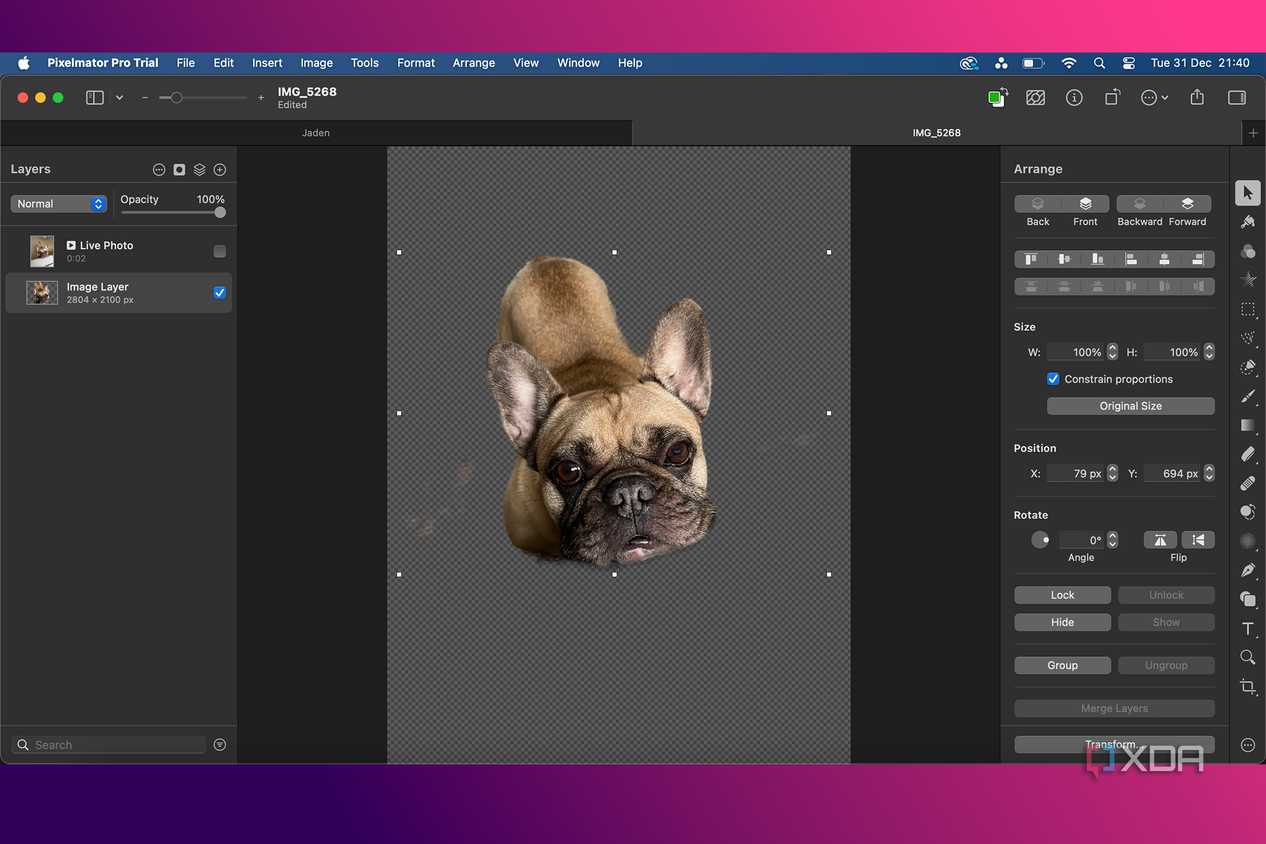Select the Repair bandage tool
Viewport: 1266px width, 844px height.
click(x=1247, y=483)
